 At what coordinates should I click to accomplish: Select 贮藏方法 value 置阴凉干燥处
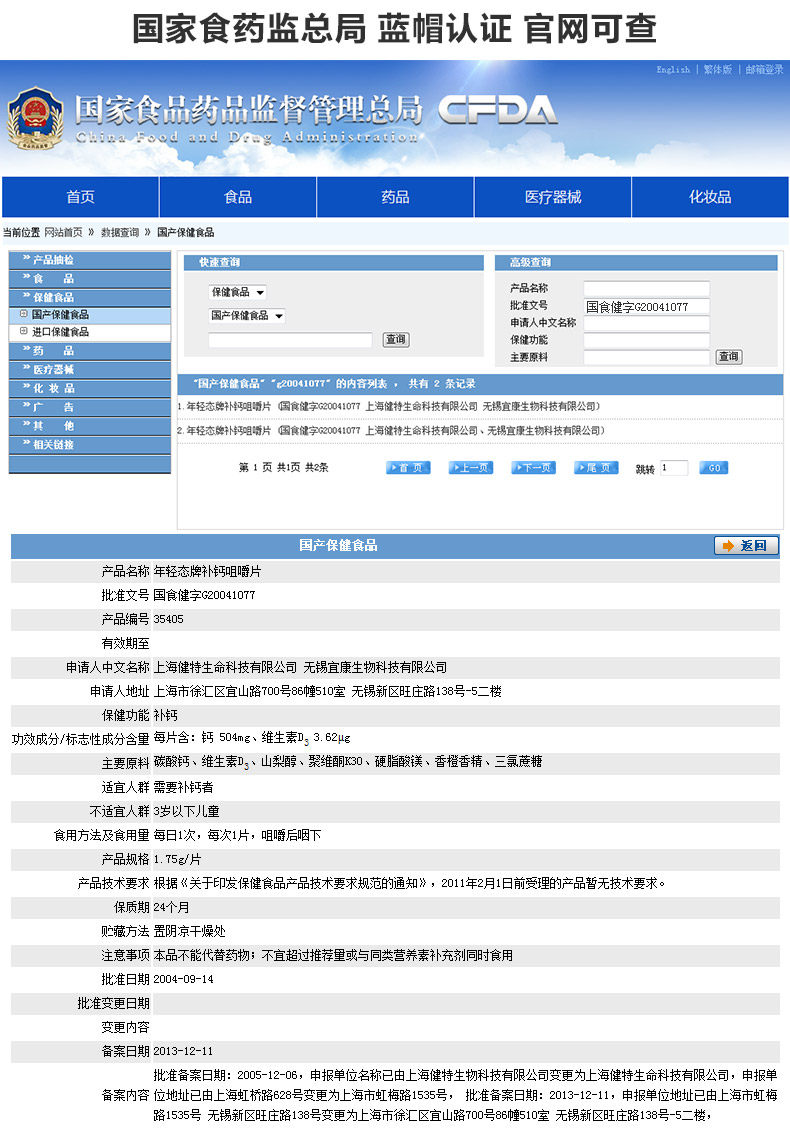190,931
